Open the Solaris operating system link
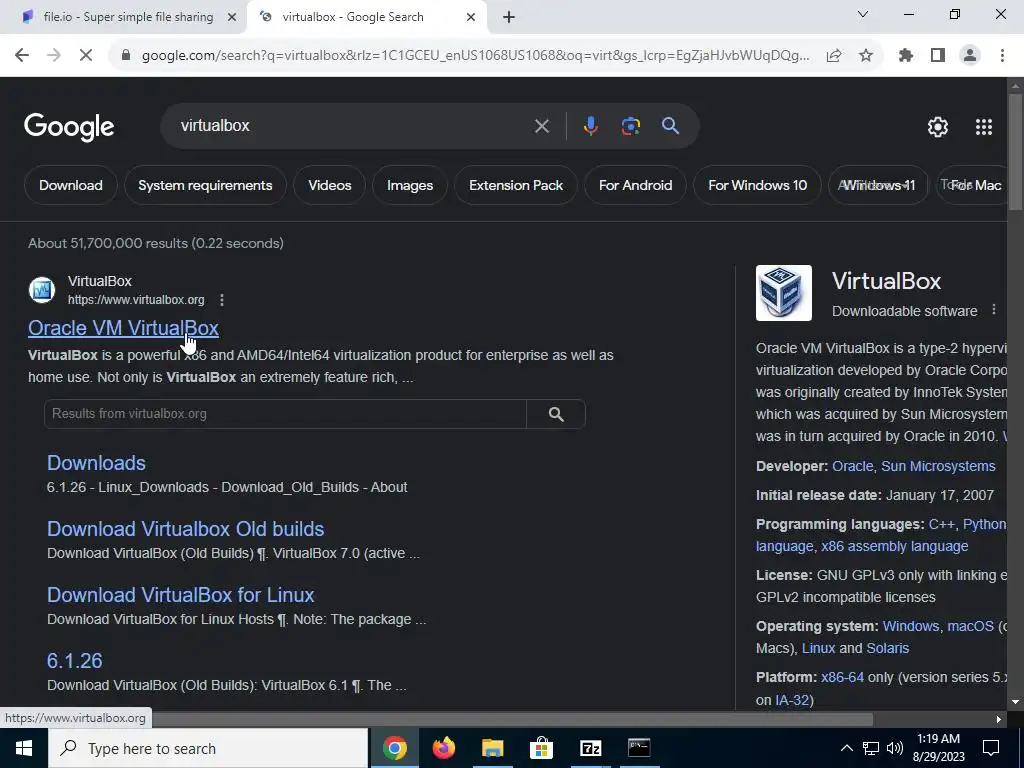1024x768 pixels. (887, 648)
